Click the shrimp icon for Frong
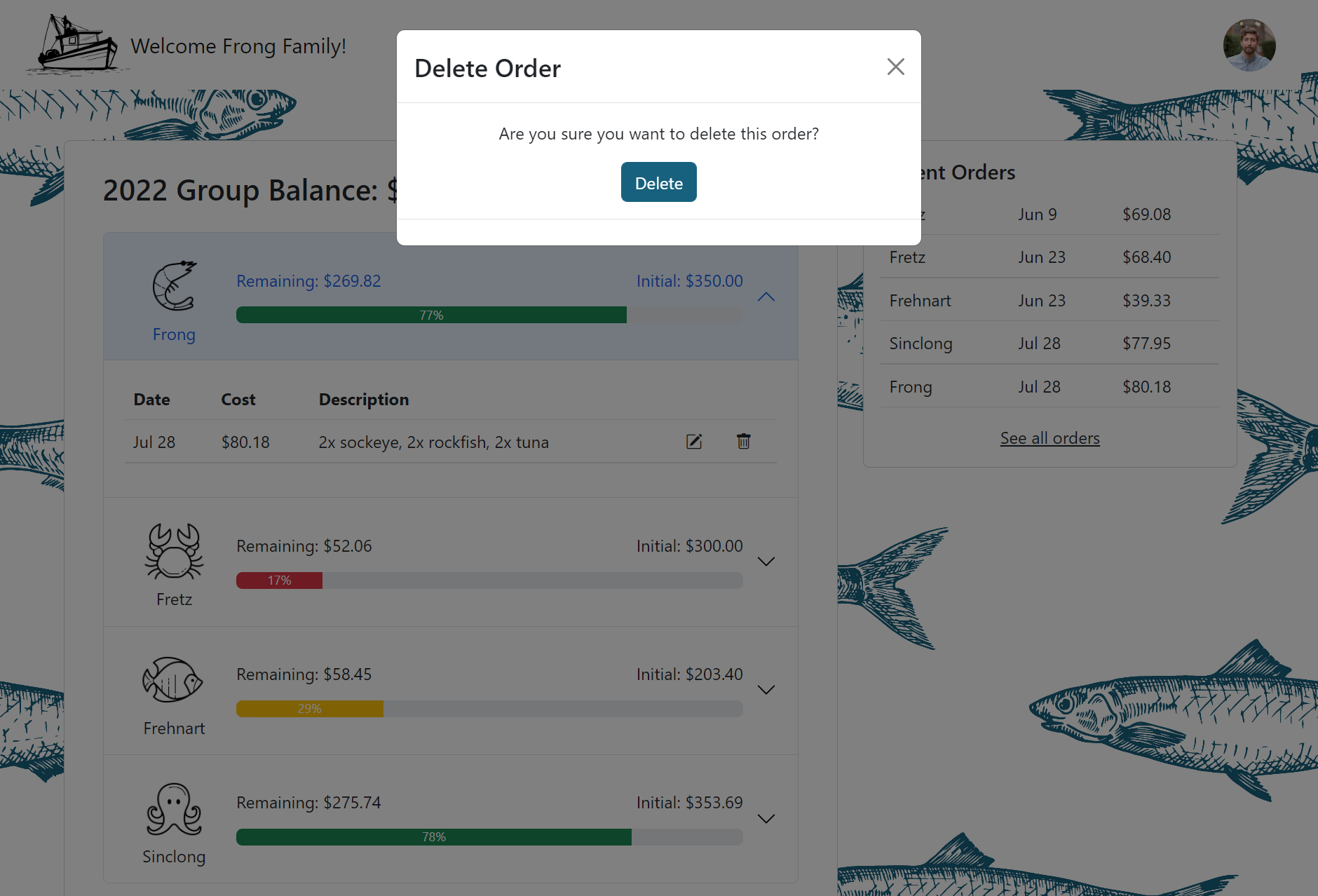 174,286
